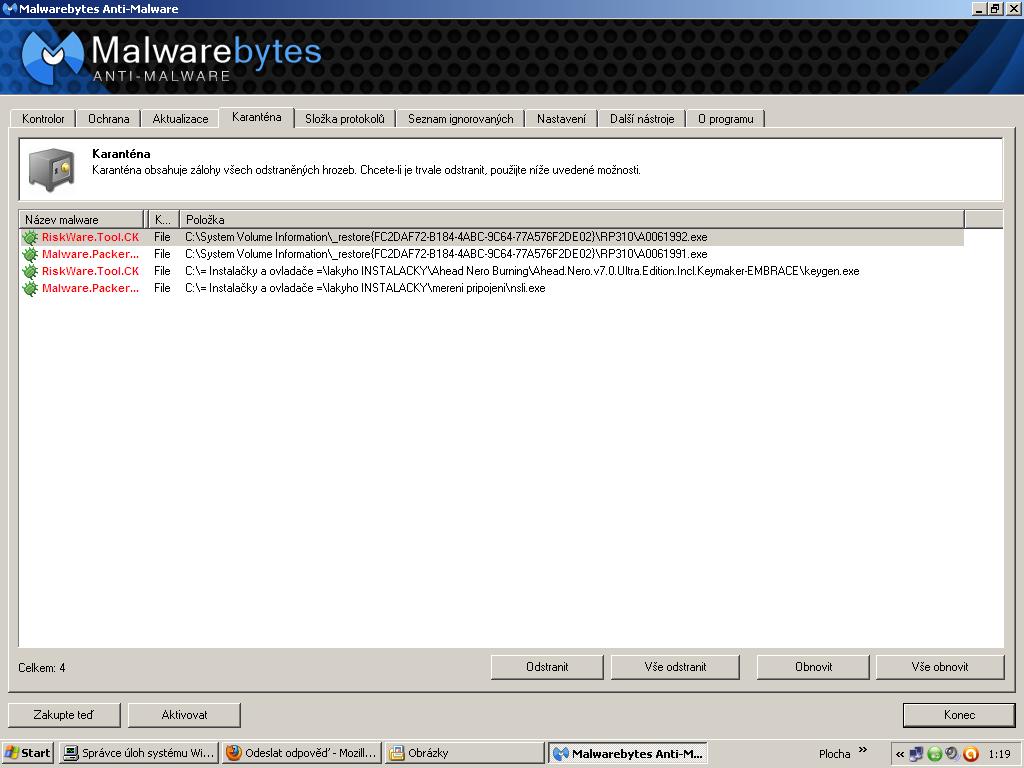Select the Malware.Packer entry for A0061991.exe
Screen dimensions: 1024x768
tap(90, 254)
